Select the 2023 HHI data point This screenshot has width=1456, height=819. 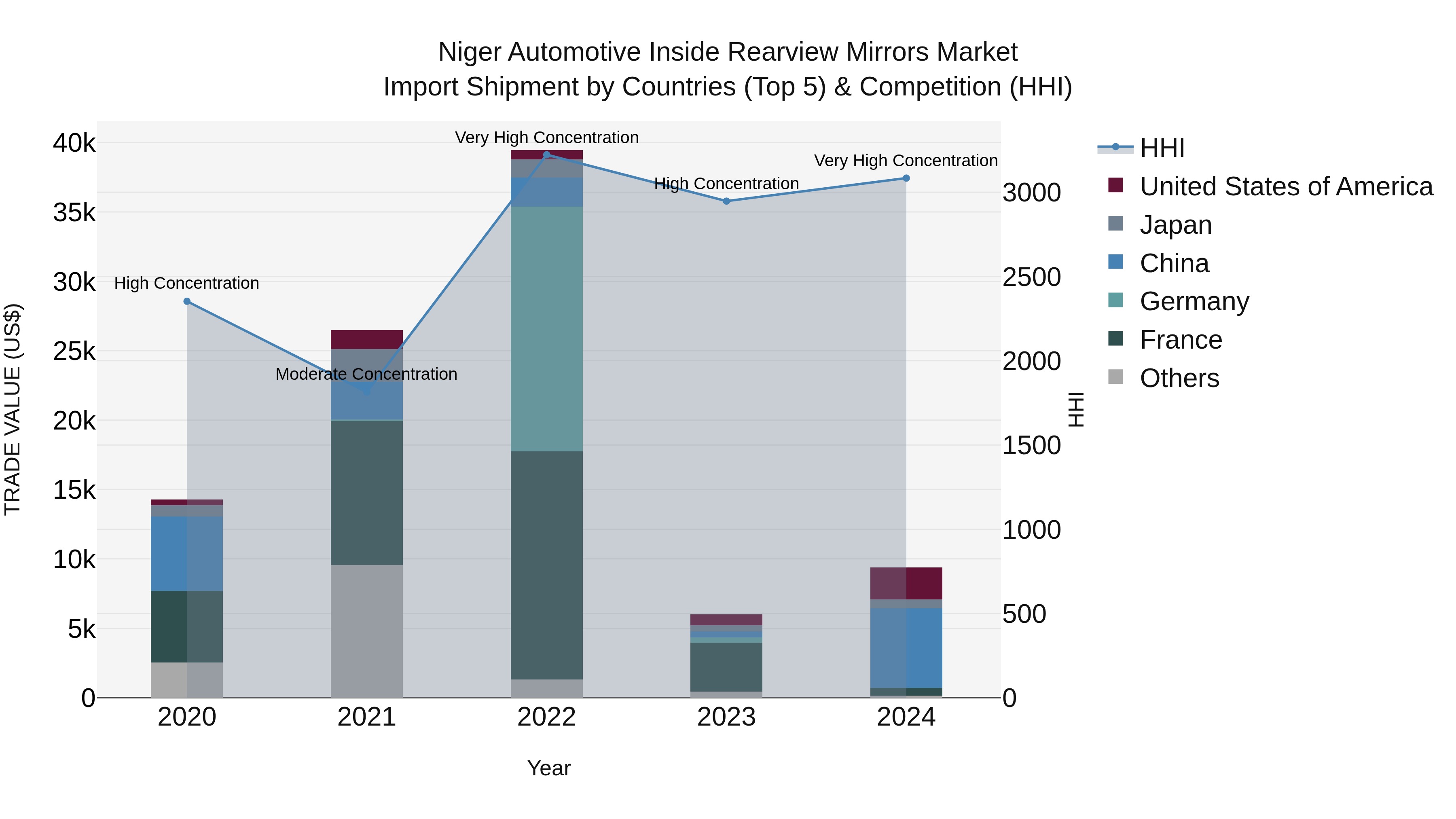tap(726, 201)
